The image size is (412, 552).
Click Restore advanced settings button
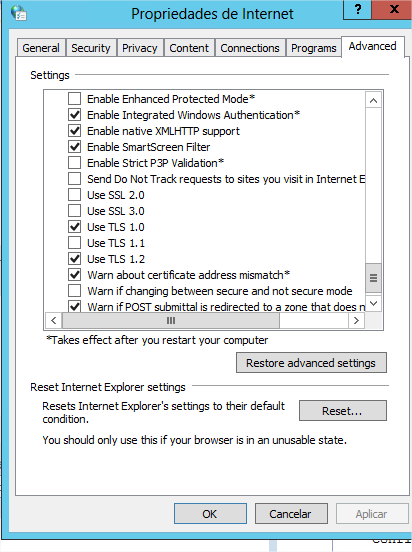[311, 363]
